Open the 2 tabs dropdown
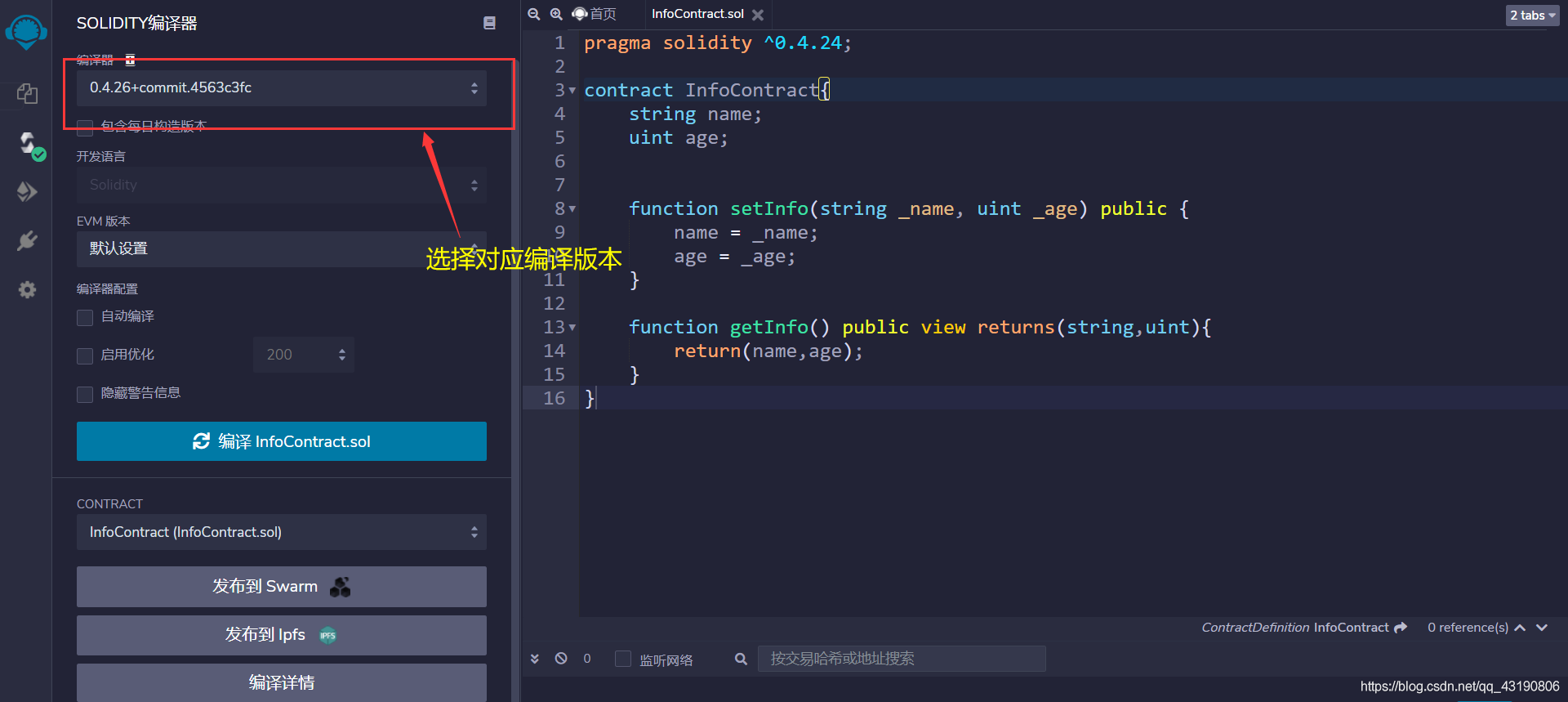Screen dimensions: 1568x702 pos(1532,16)
